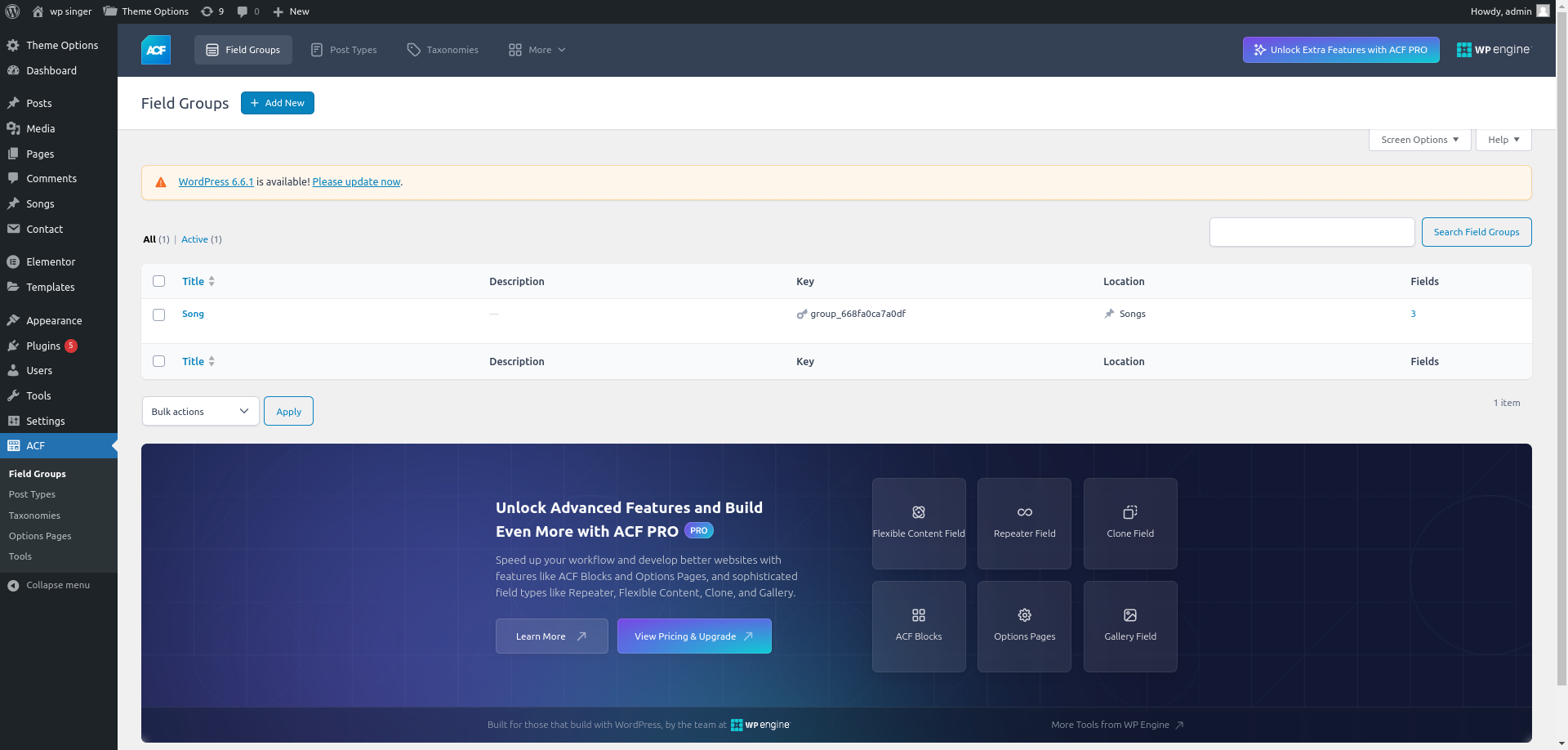The width and height of the screenshot is (1568, 750).
Task: Open wp singer site home icon
Action: tap(38, 11)
